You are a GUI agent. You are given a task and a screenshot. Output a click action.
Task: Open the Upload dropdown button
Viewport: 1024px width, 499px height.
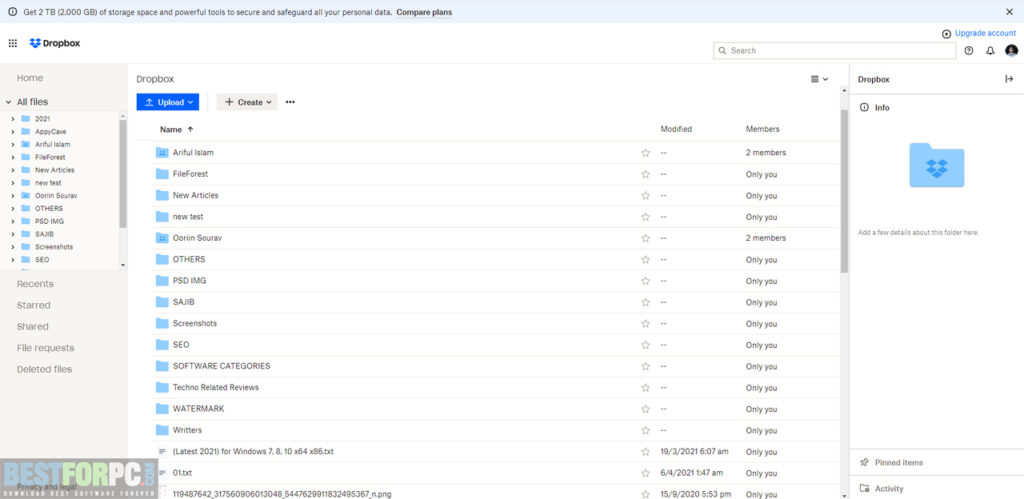click(168, 102)
